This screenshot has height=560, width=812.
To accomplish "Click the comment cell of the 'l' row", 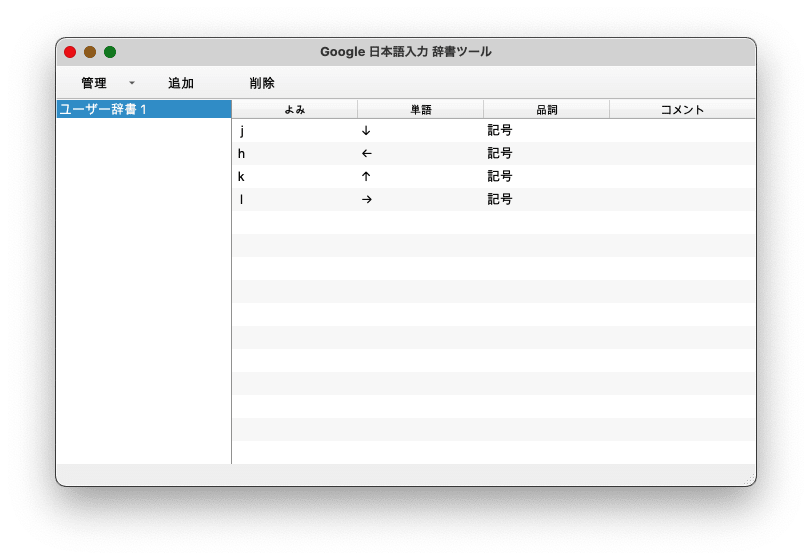I will tap(682, 199).
